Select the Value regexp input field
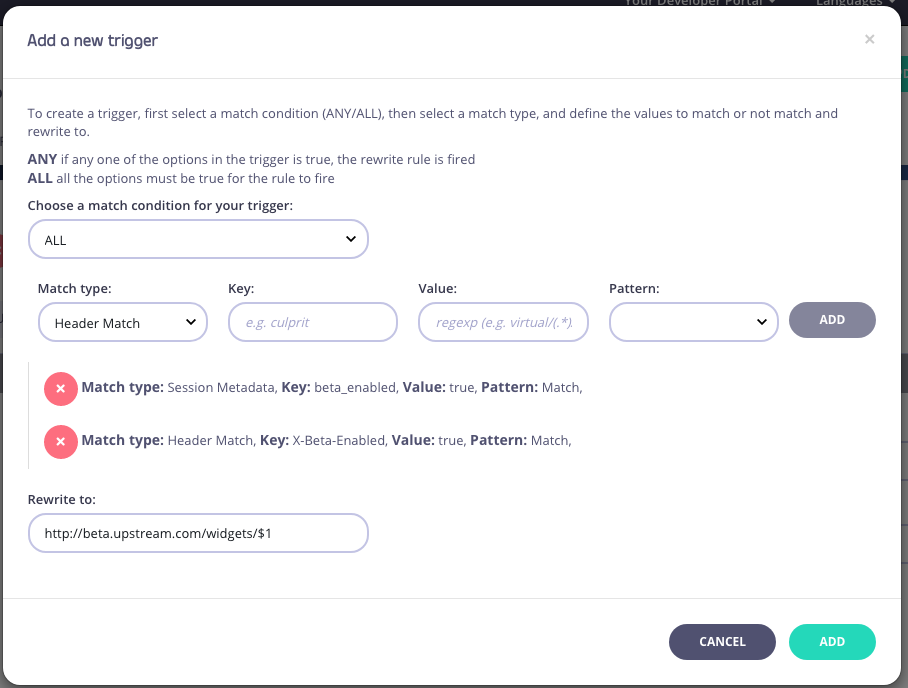The width and height of the screenshot is (908, 688). click(x=503, y=321)
